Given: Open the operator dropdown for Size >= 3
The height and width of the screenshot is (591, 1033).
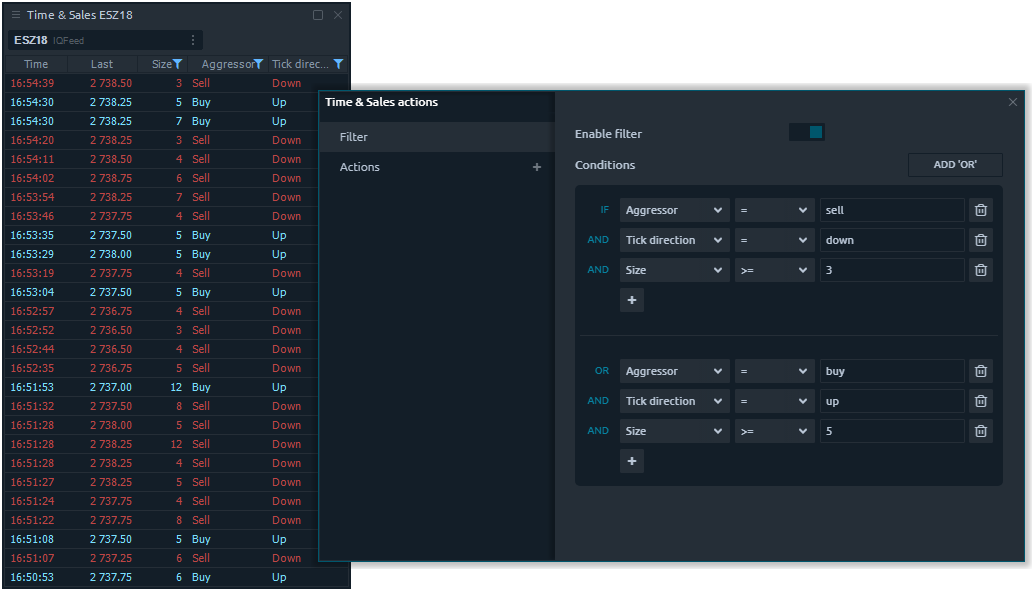Looking at the screenshot, I should click(x=774, y=270).
